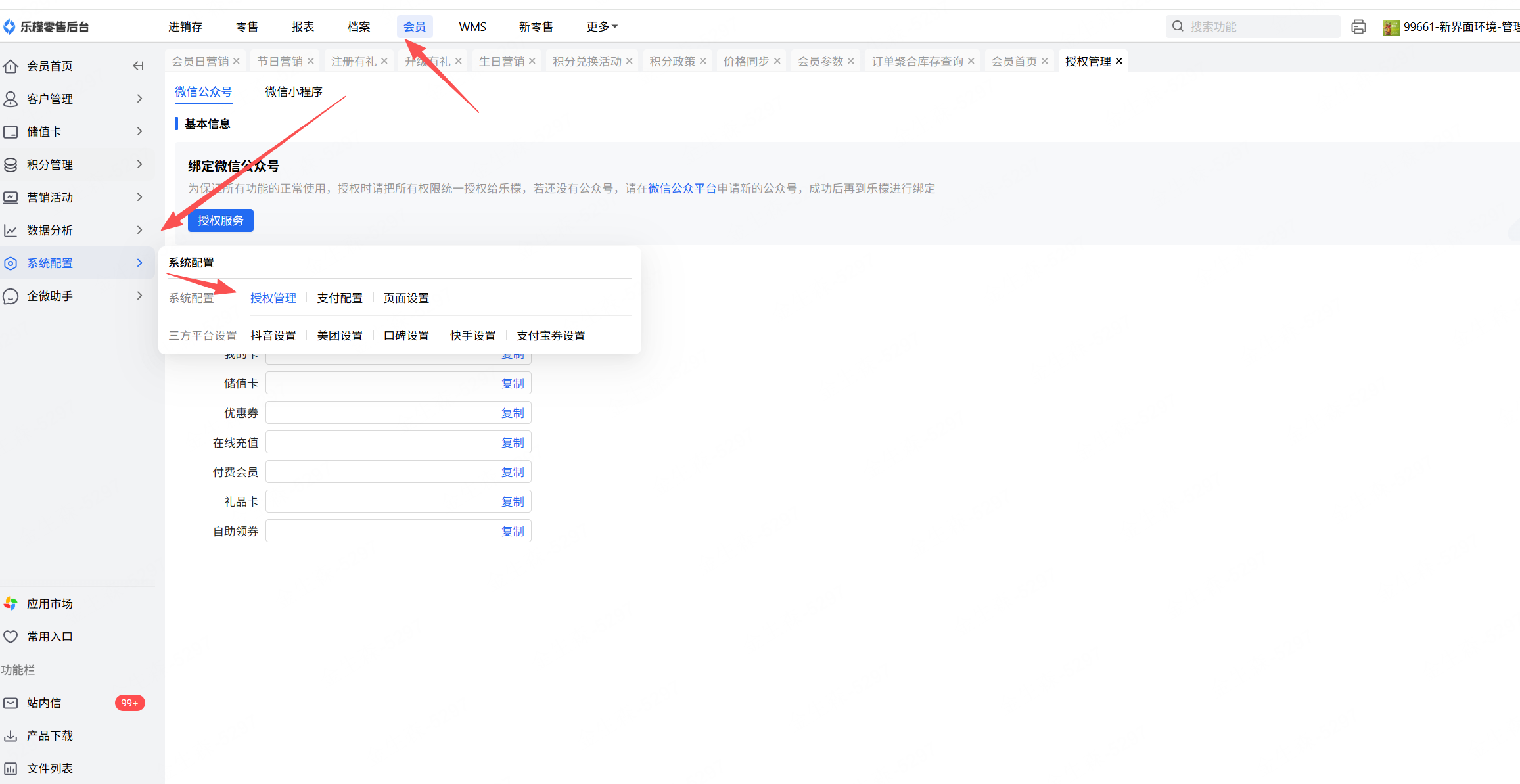Click the 产品下载 download icon
The height and width of the screenshot is (784, 1520).
tap(11, 736)
